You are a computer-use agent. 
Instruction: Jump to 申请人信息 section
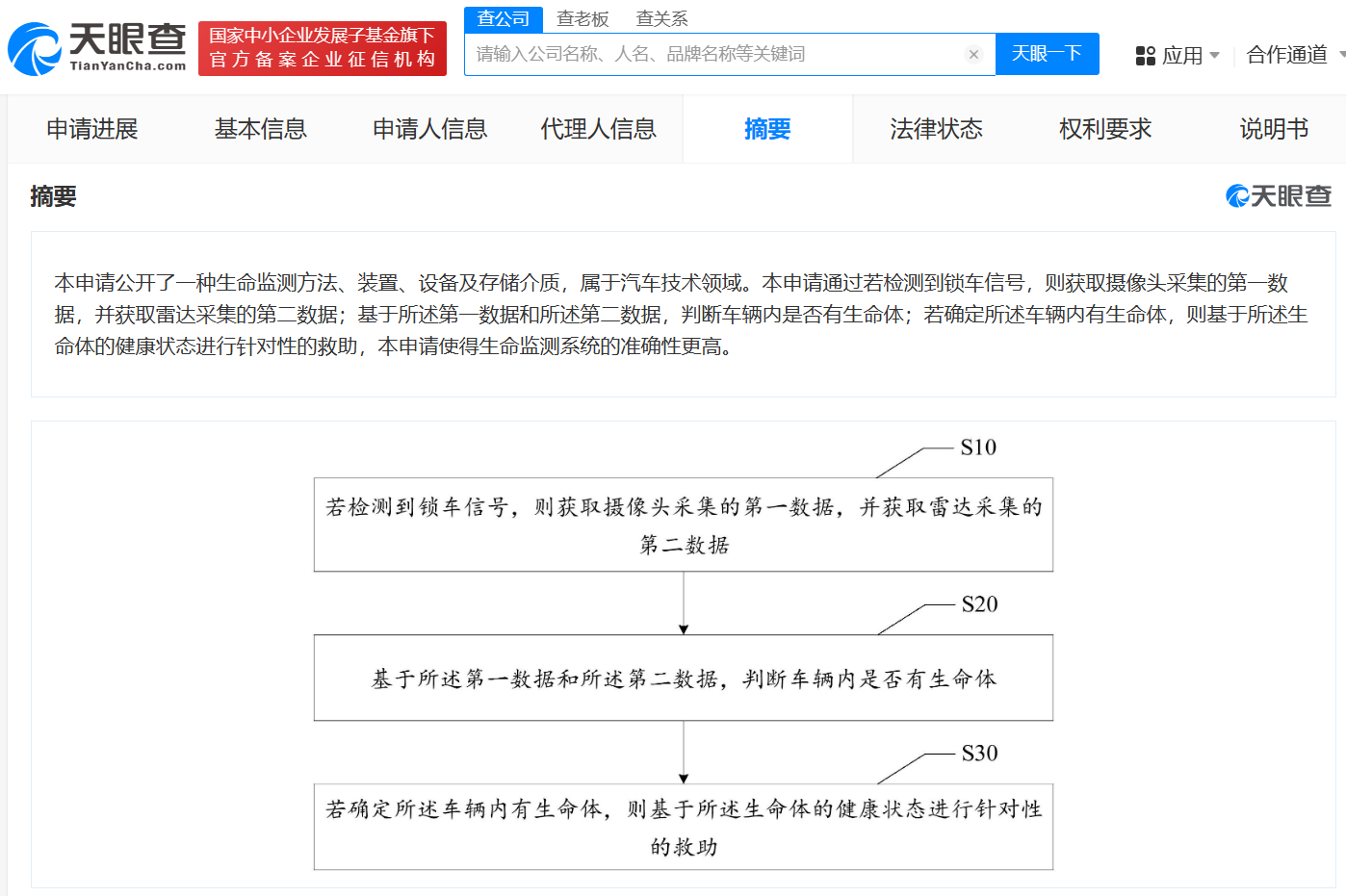click(429, 129)
